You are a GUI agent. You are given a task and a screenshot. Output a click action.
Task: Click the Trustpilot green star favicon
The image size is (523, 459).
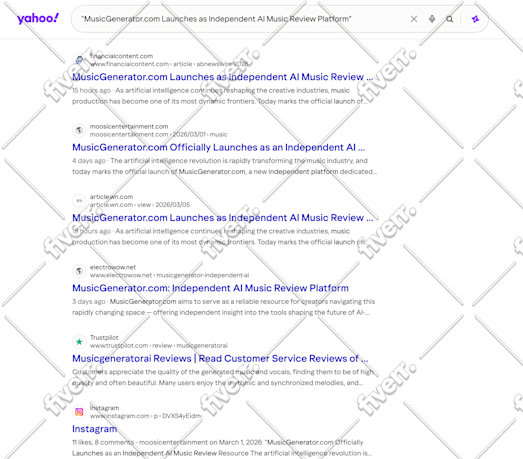click(x=79, y=341)
